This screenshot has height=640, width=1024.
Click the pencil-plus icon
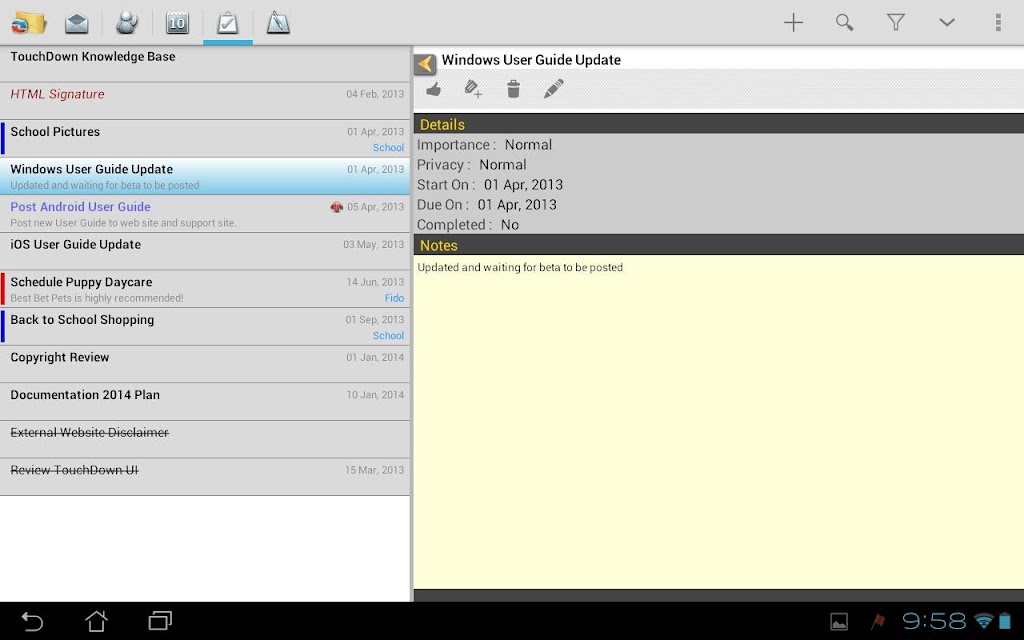pos(473,89)
